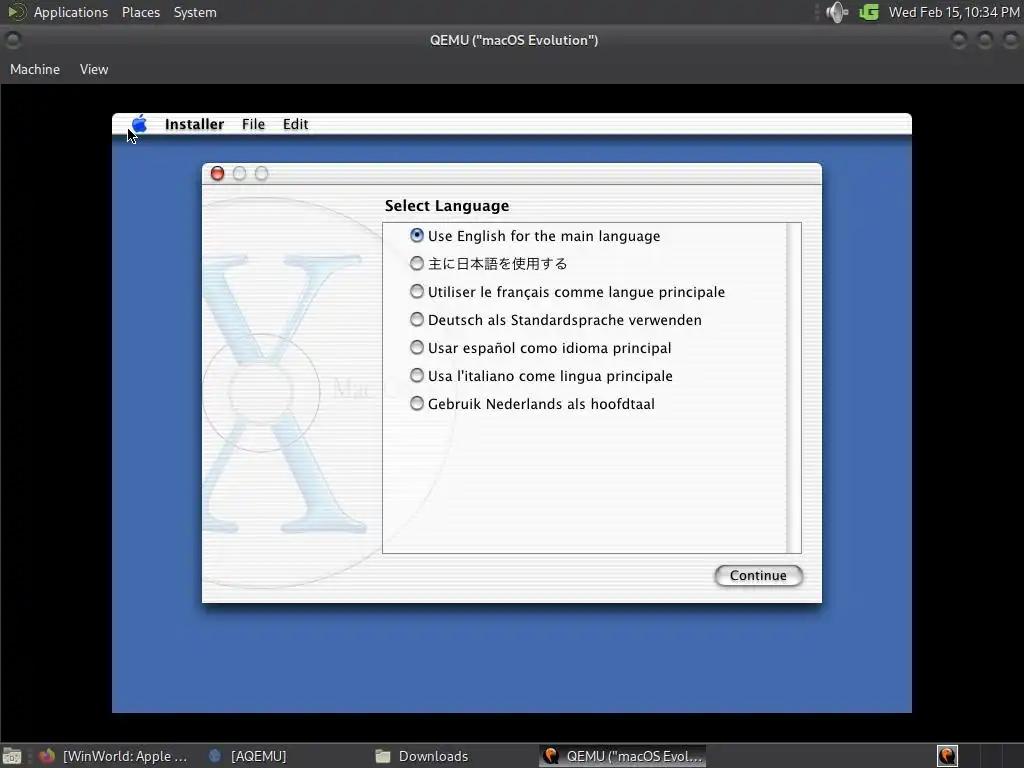Switch to Downloads taskbar window

tap(423, 756)
